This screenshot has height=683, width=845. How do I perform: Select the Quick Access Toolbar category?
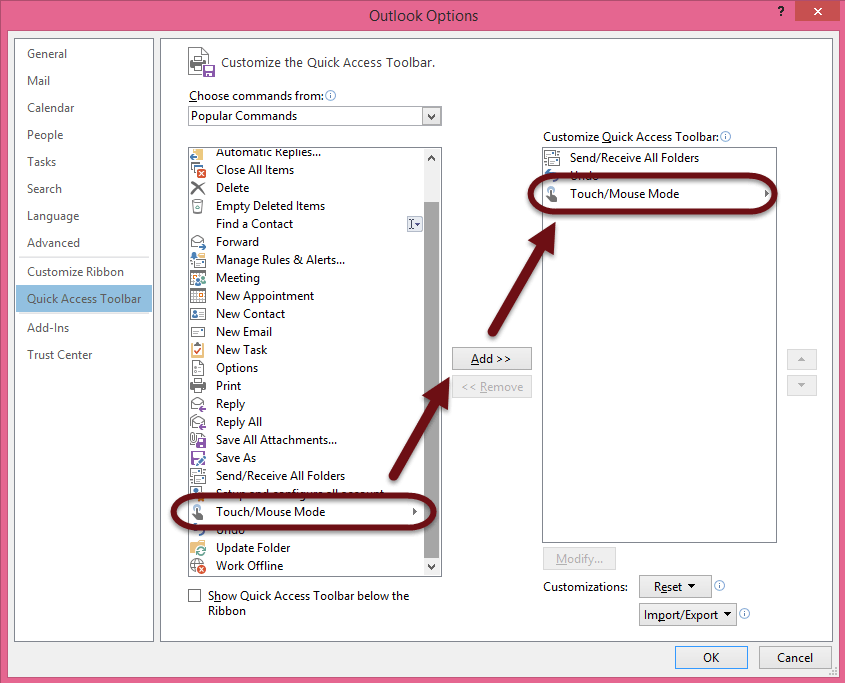[x=84, y=299]
